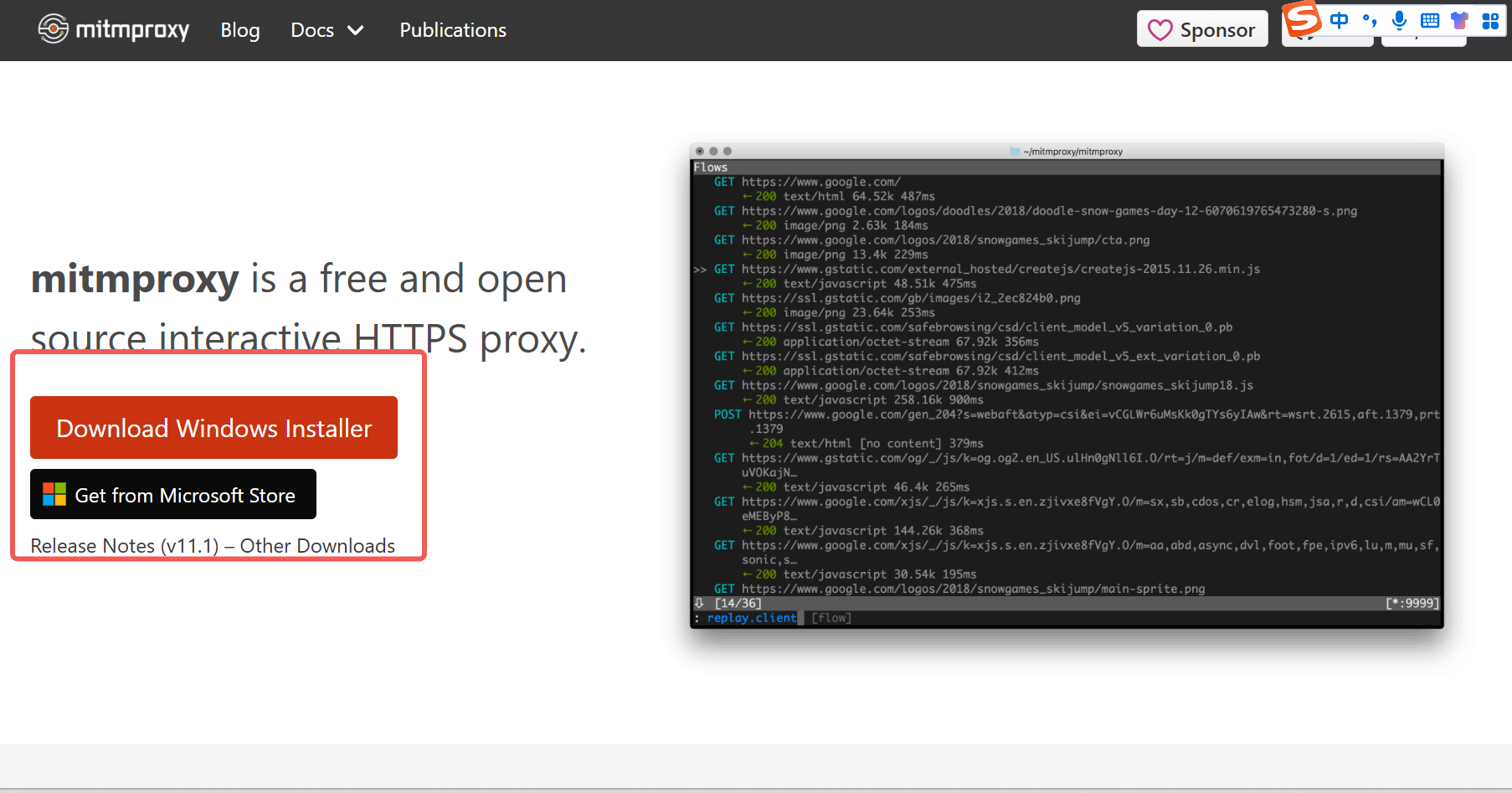Click the Microsoft logo on store button
This screenshot has width=1512, height=793.
(54, 494)
